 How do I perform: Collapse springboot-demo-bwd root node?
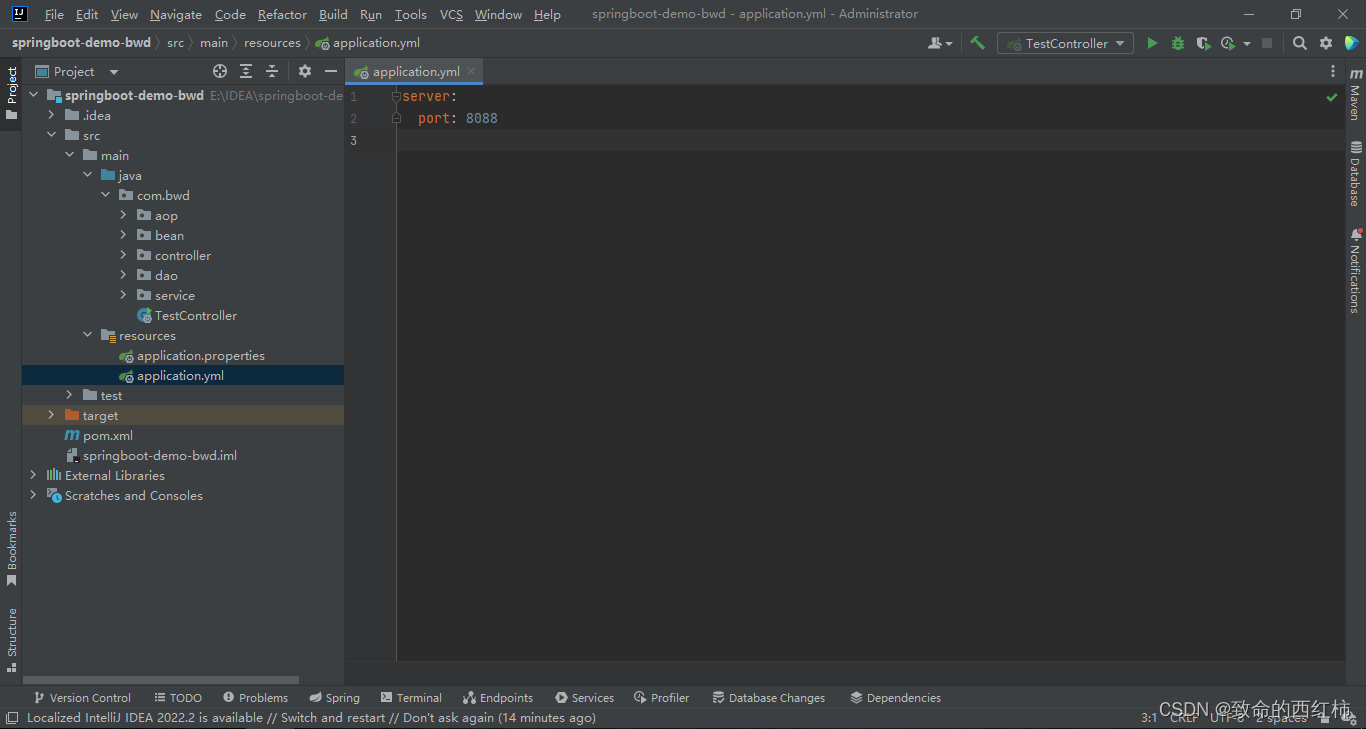coord(34,95)
